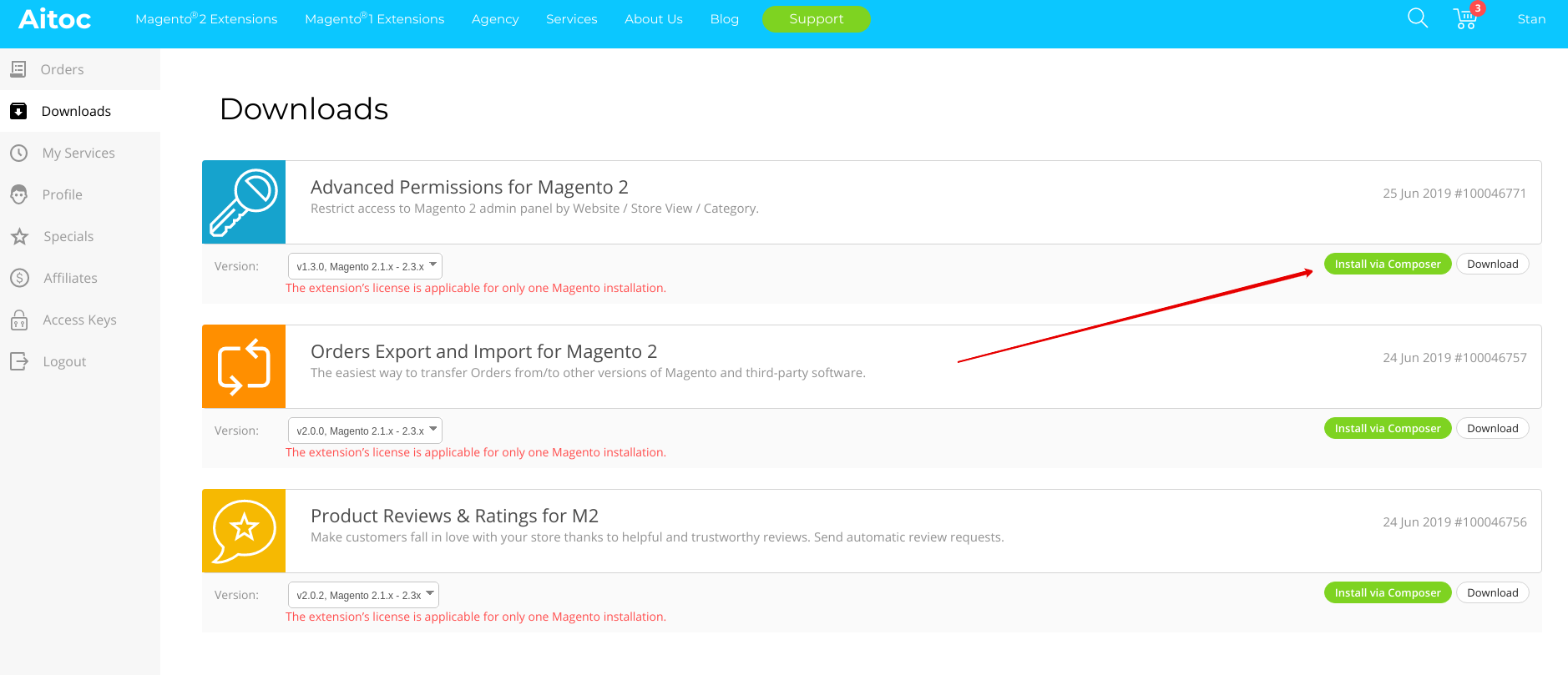1568x675 pixels.
Task: Open Services in top navigation
Action: click(572, 18)
